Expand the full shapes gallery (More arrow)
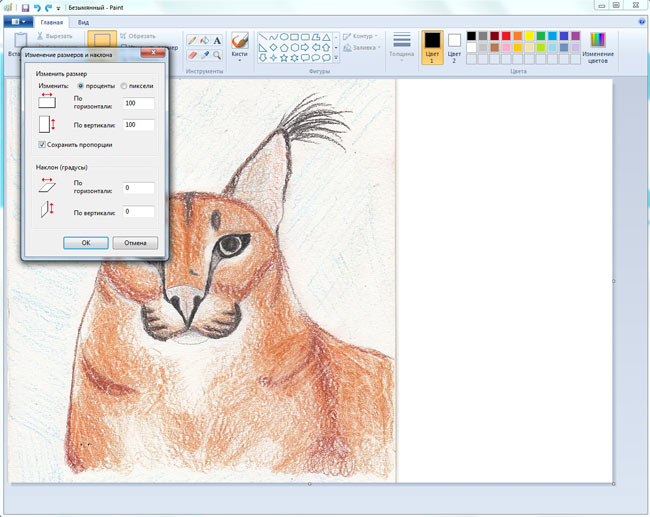The image size is (650, 517). pos(336,58)
